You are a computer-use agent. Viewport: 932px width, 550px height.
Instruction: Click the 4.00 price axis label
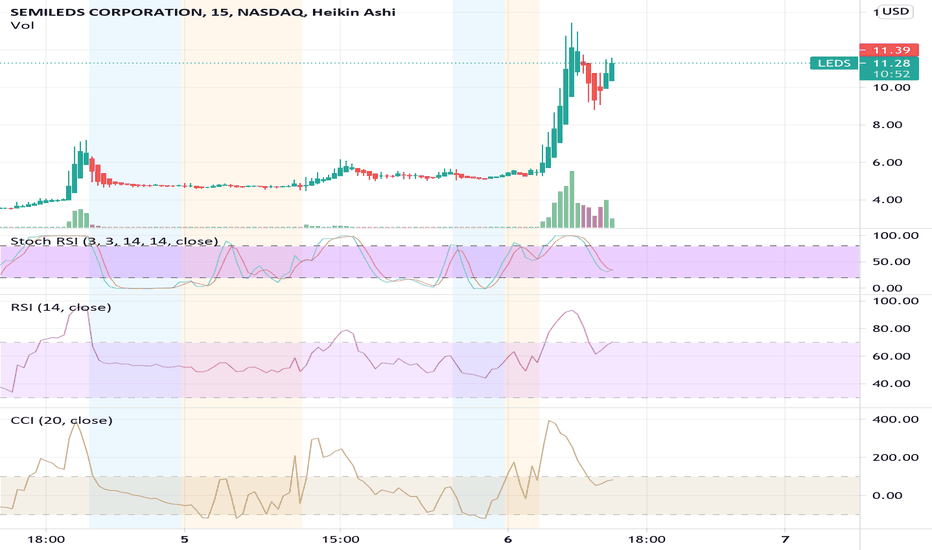[x=887, y=200]
